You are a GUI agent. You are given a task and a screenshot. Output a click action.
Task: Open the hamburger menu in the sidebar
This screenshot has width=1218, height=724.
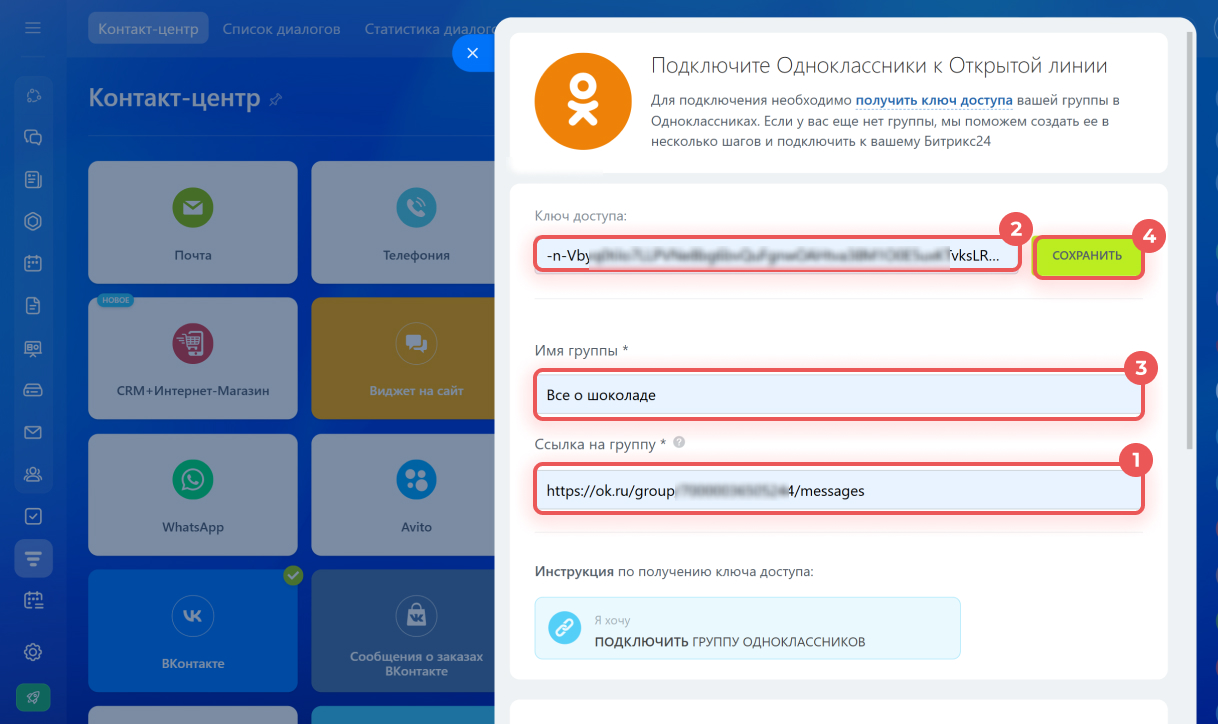[x=33, y=28]
